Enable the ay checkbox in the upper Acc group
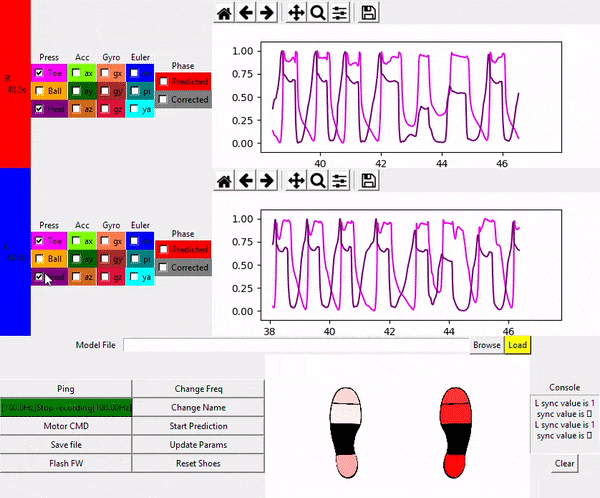This screenshot has width=600, height=498. coord(76,91)
